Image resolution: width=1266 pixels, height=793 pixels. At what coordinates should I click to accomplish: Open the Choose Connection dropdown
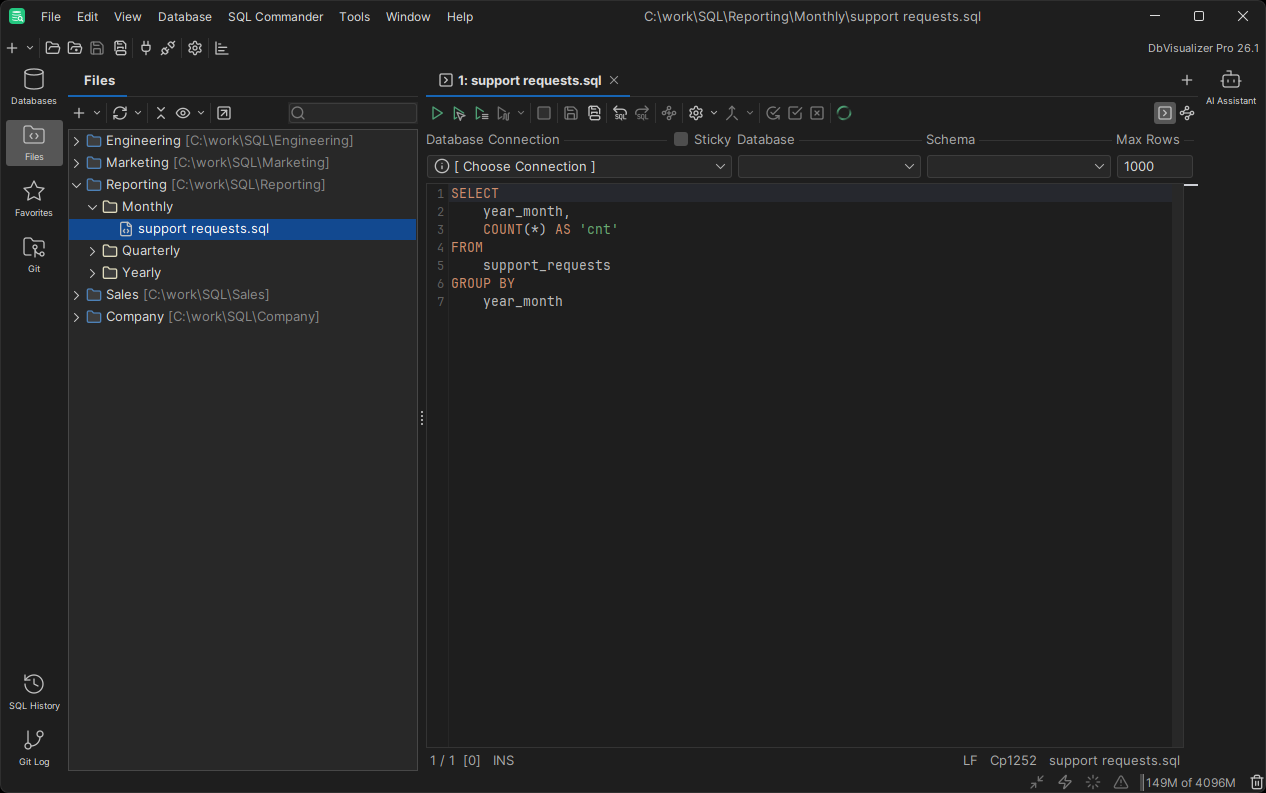pos(579,166)
